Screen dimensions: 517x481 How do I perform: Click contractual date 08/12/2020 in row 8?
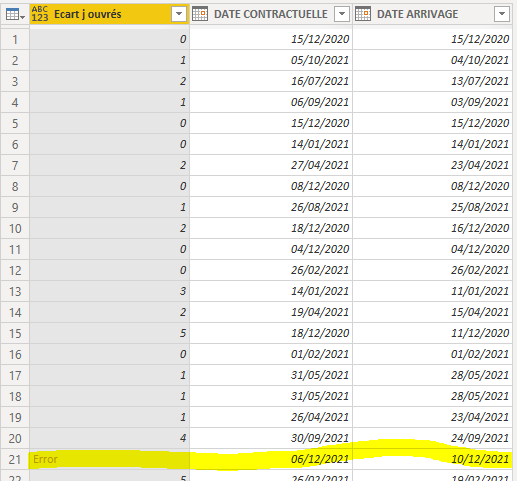tap(271, 186)
